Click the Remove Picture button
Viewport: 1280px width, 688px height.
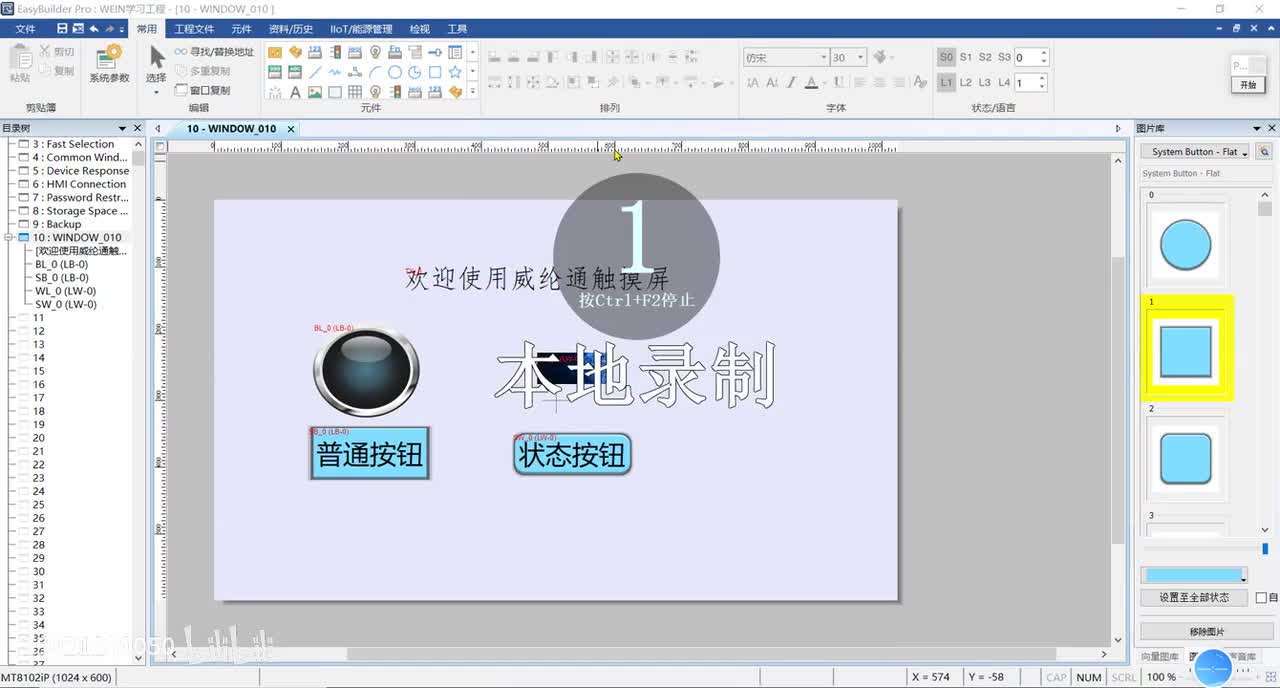[1206, 632]
